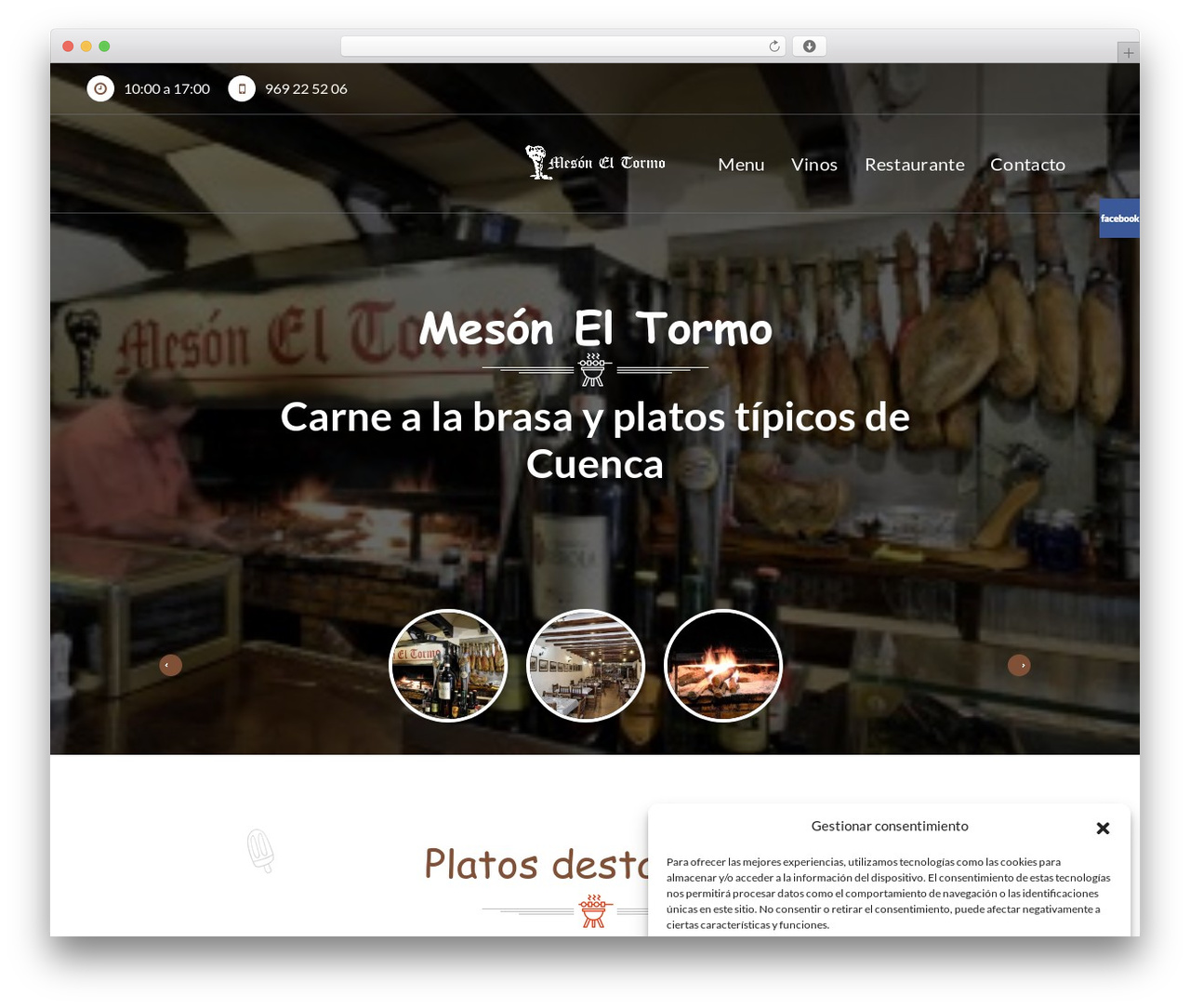Click the Mesón El Tormo logo
This screenshot has width=1190, height=1008.
pos(596,163)
